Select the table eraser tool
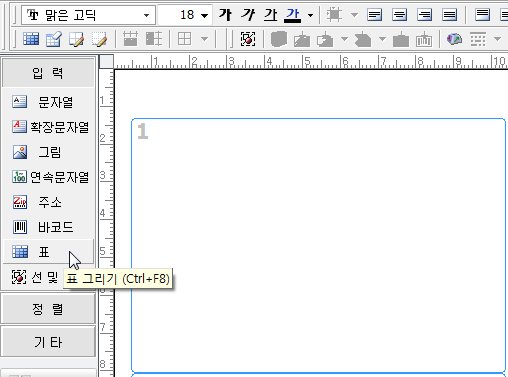Viewport: 508px width, 377px height. pos(99,39)
